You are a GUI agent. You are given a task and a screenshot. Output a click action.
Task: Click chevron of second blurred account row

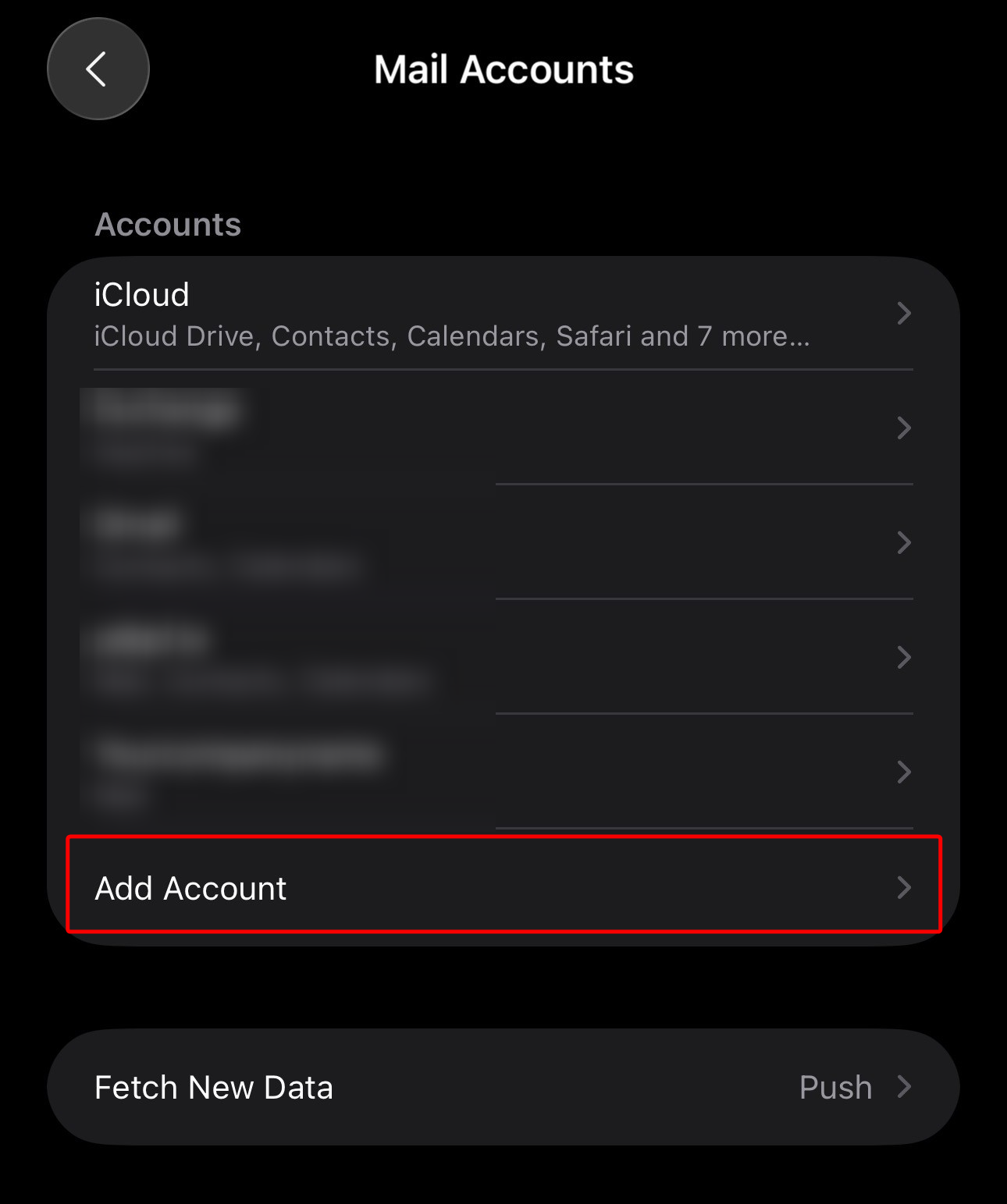904,542
